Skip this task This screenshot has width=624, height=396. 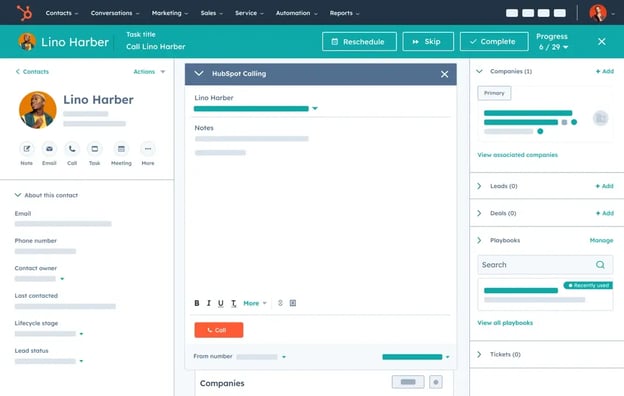coord(428,41)
